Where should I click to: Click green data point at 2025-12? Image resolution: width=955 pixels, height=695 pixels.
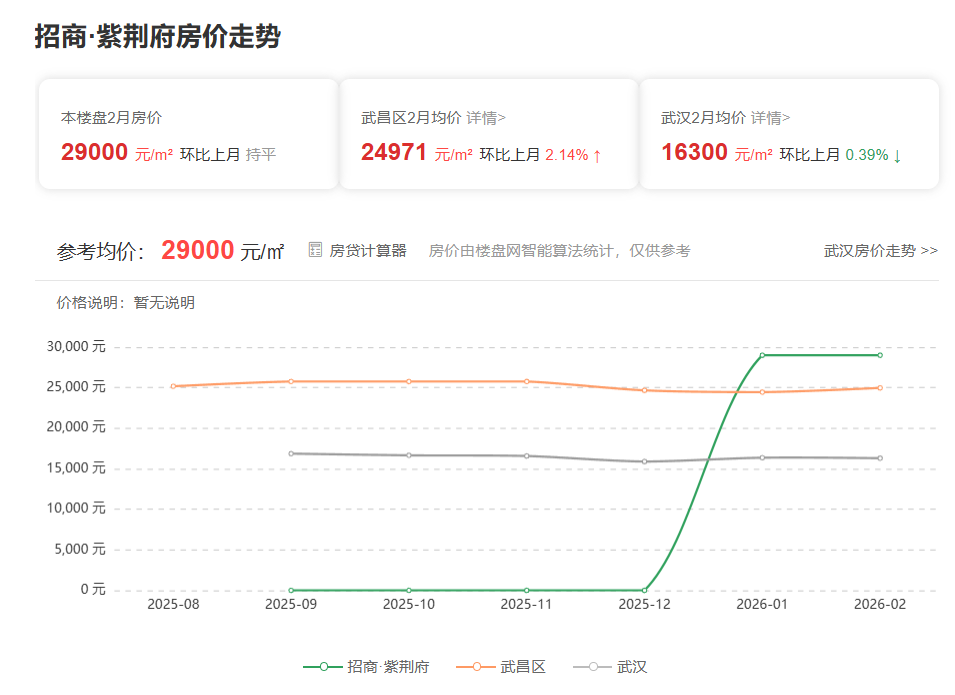644,590
